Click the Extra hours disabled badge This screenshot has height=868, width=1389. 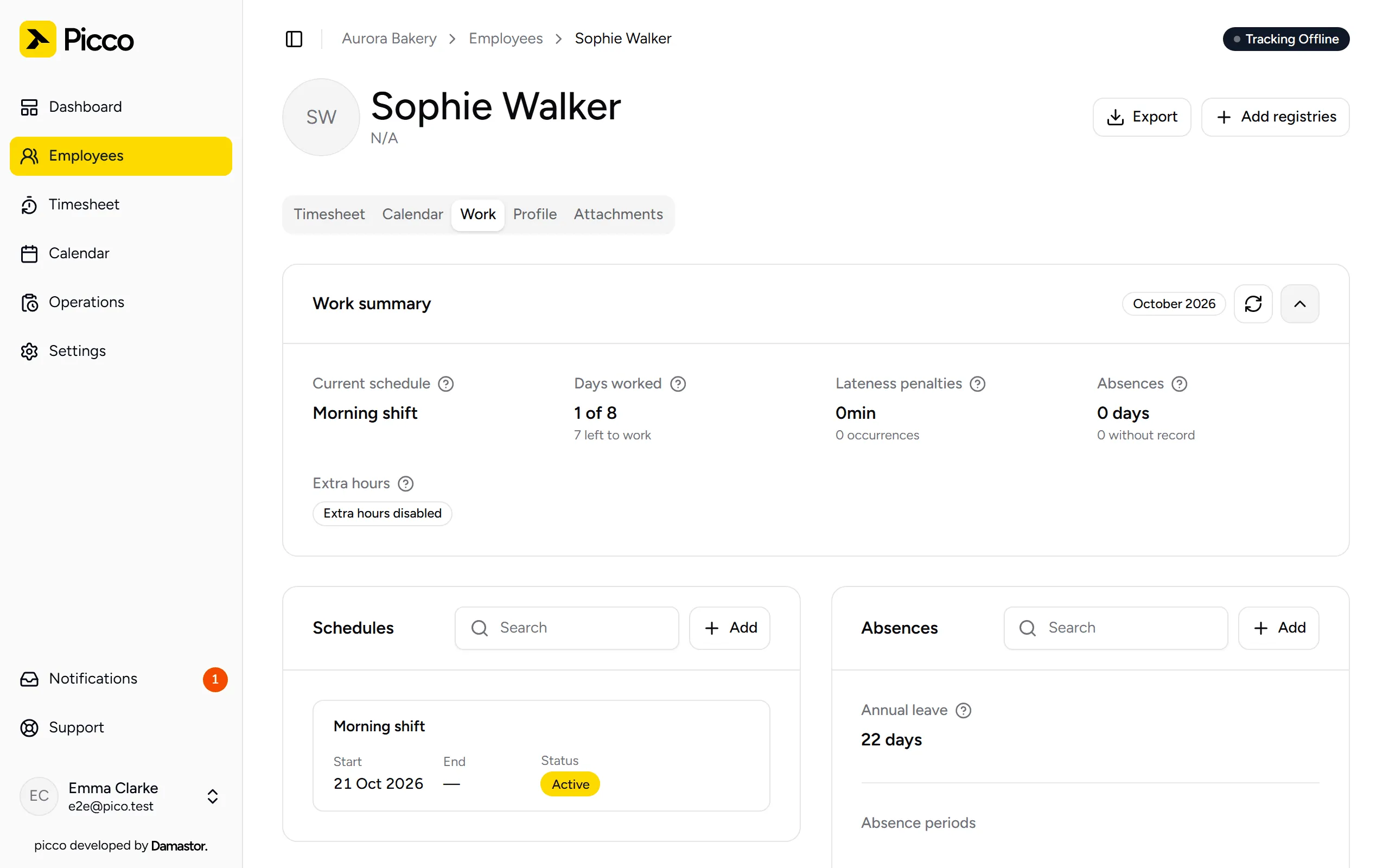383,513
